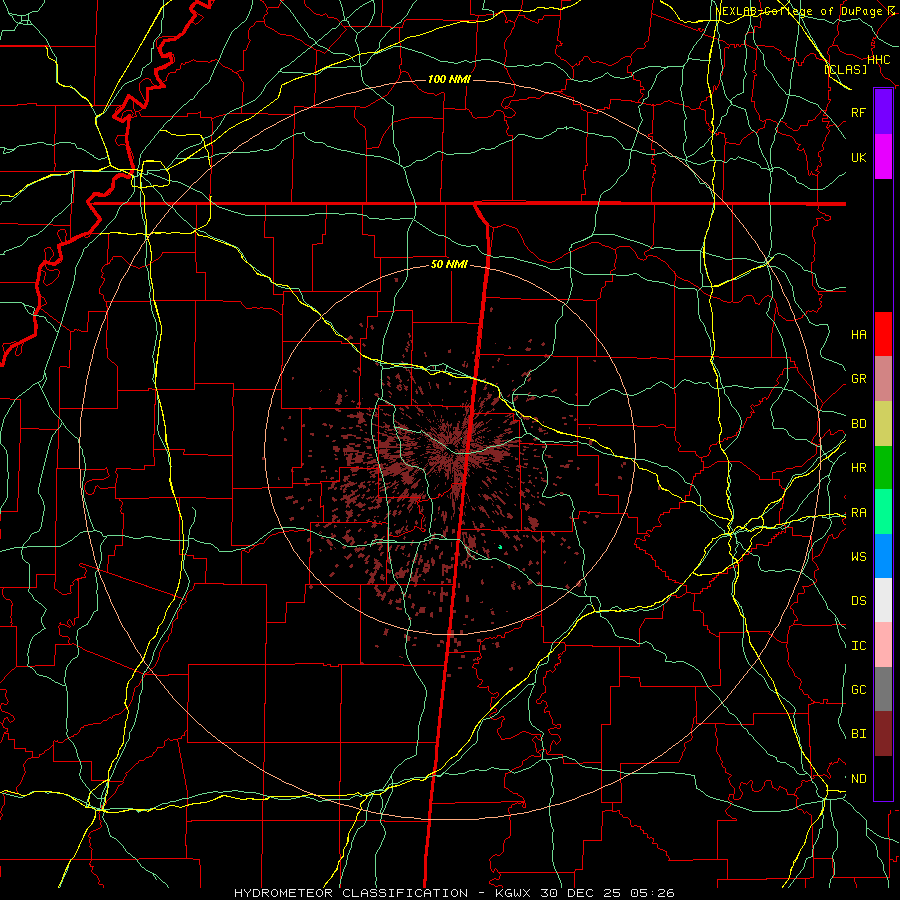The image size is (900, 900).
Task: Click the red HA legend color swatch
Action: click(883, 334)
